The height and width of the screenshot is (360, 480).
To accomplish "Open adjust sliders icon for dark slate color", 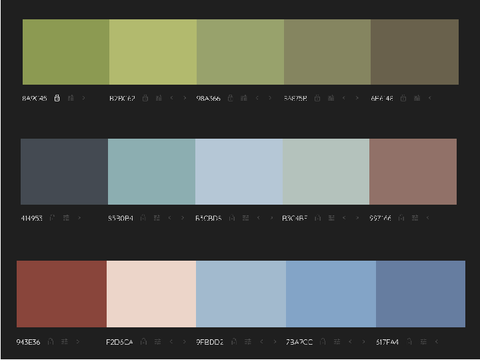I will [66, 218].
